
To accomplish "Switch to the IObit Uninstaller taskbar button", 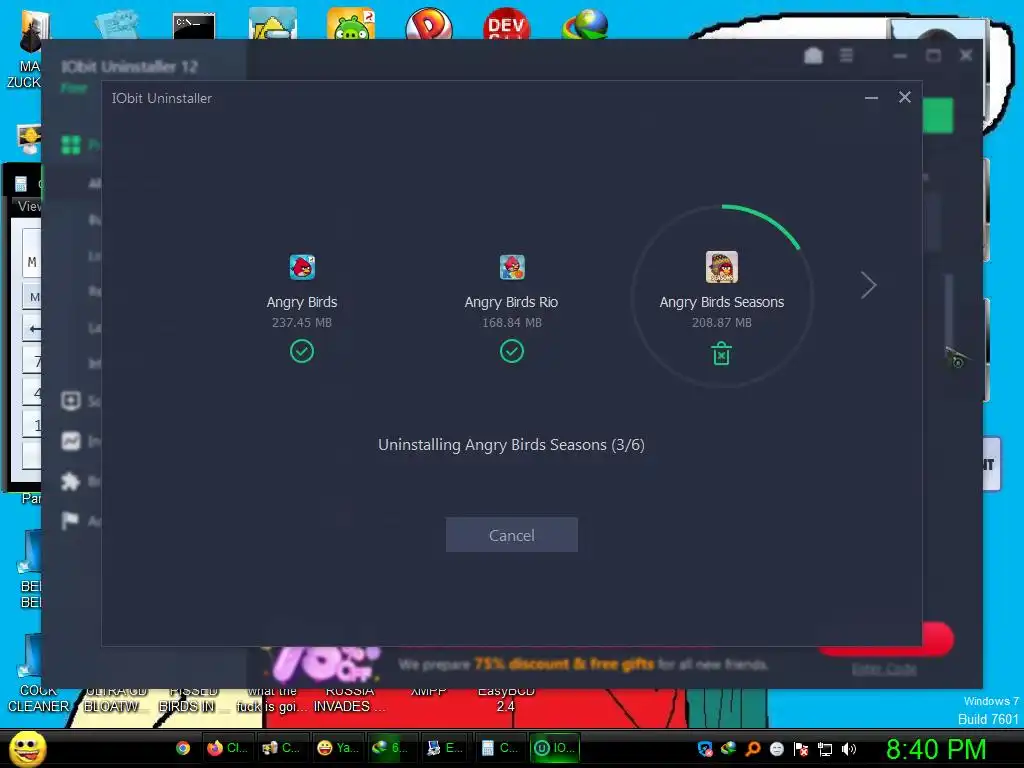I will click(554, 748).
